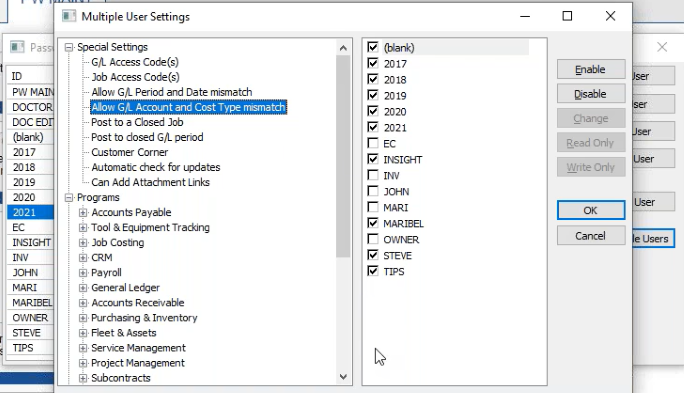Uncheck the TIPS user checkbox

point(373,271)
